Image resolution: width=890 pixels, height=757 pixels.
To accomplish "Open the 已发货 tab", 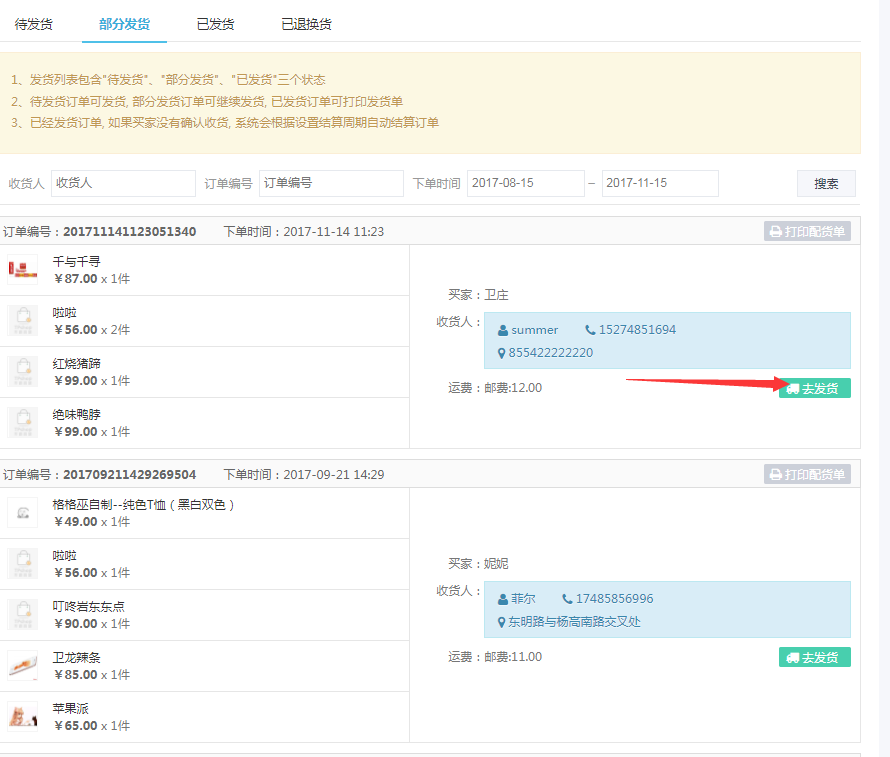I will coord(215,24).
